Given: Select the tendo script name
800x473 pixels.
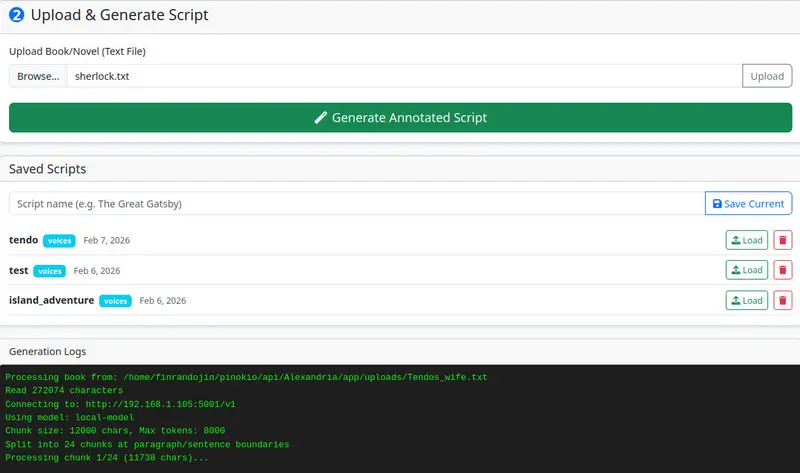Looking at the screenshot, I should click(x=23, y=240).
